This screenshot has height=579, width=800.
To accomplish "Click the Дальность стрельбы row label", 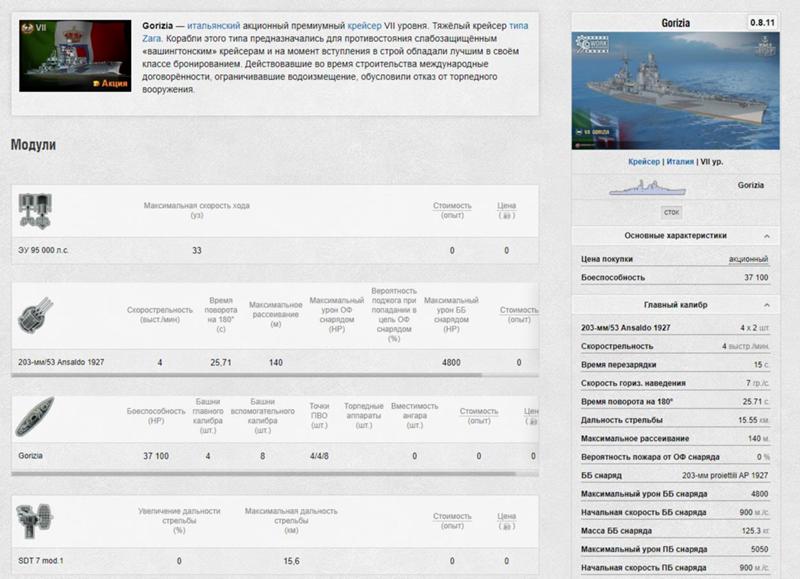I will point(621,420).
